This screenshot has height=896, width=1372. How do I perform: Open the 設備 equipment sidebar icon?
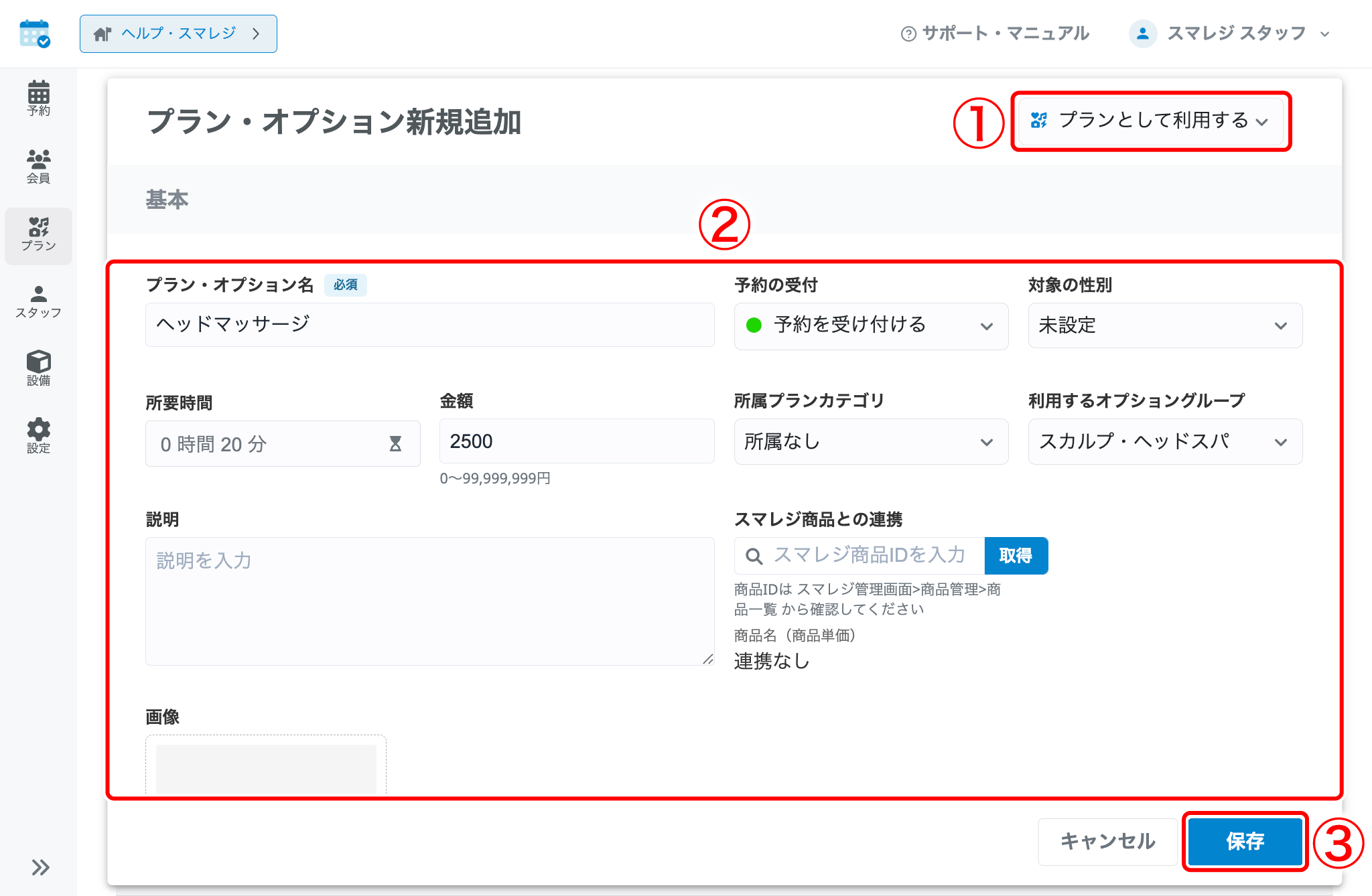click(x=38, y=368)
